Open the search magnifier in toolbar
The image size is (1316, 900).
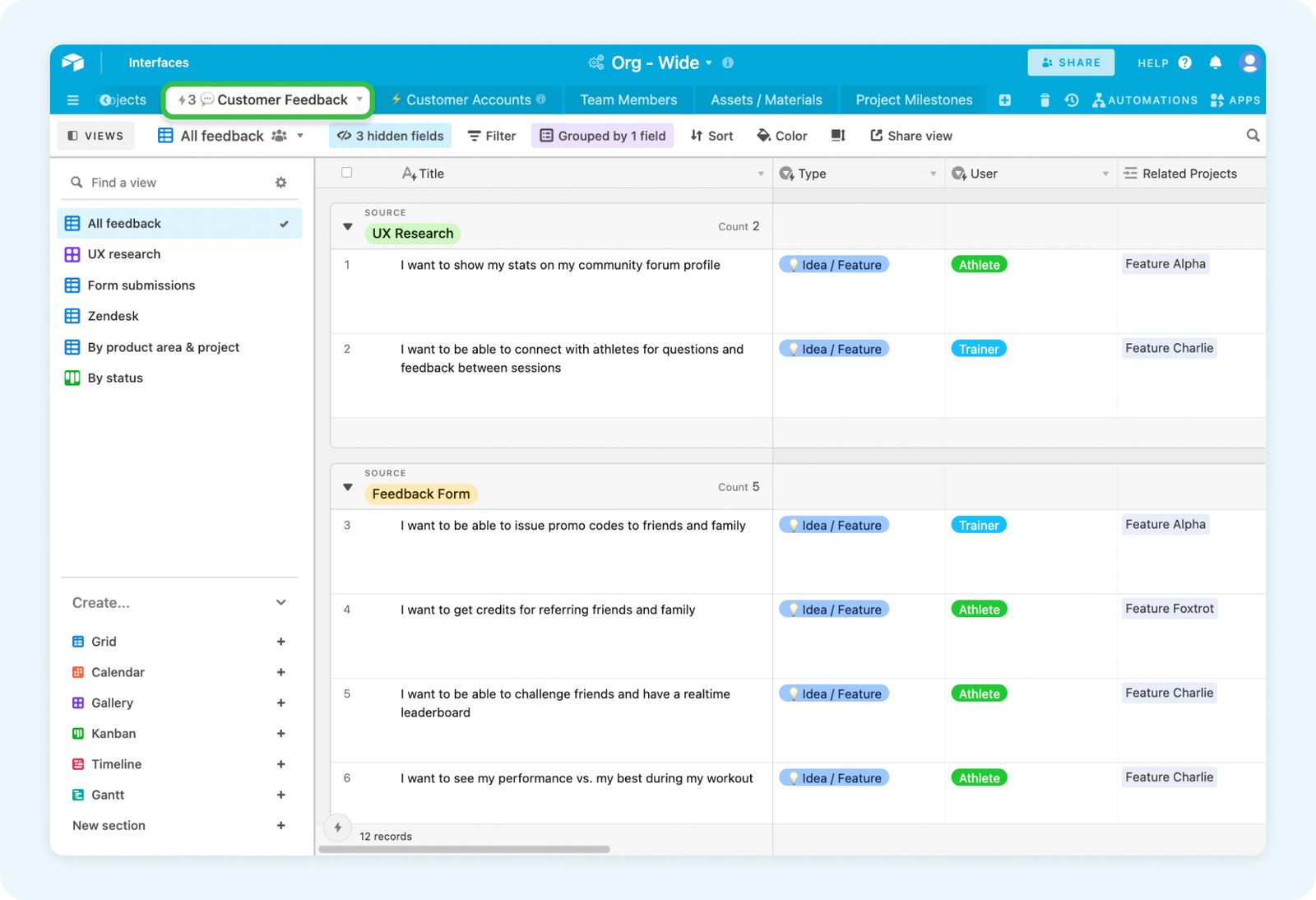[1253, 135]
